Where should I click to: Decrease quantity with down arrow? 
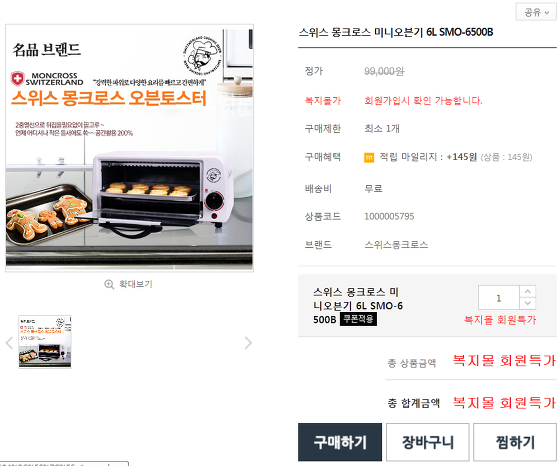pos(528,304)
